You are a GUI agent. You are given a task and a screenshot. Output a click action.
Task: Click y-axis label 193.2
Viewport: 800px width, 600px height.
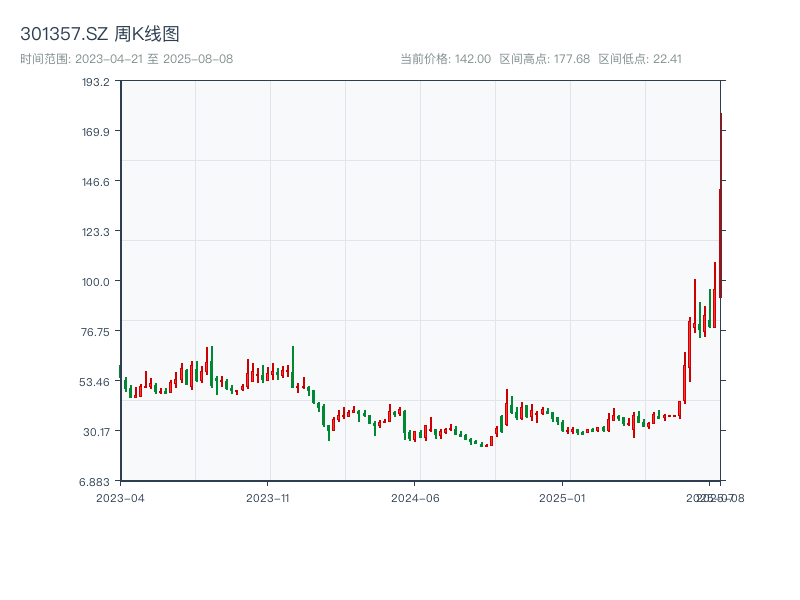[x=96, y=82]
